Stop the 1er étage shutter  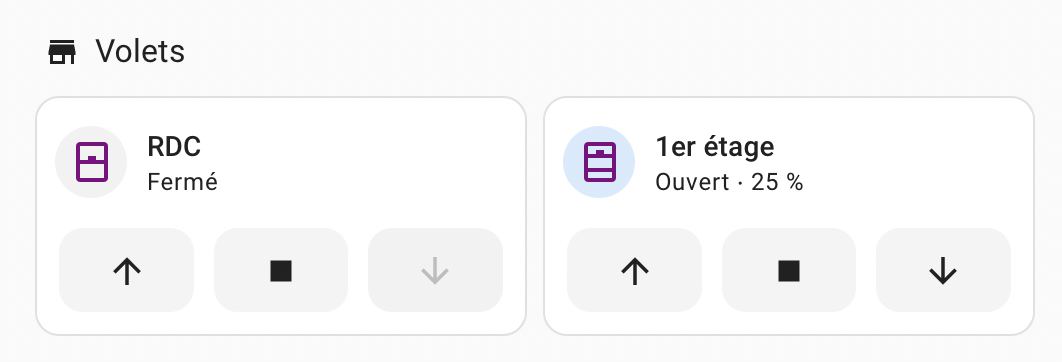pos(789,270)
